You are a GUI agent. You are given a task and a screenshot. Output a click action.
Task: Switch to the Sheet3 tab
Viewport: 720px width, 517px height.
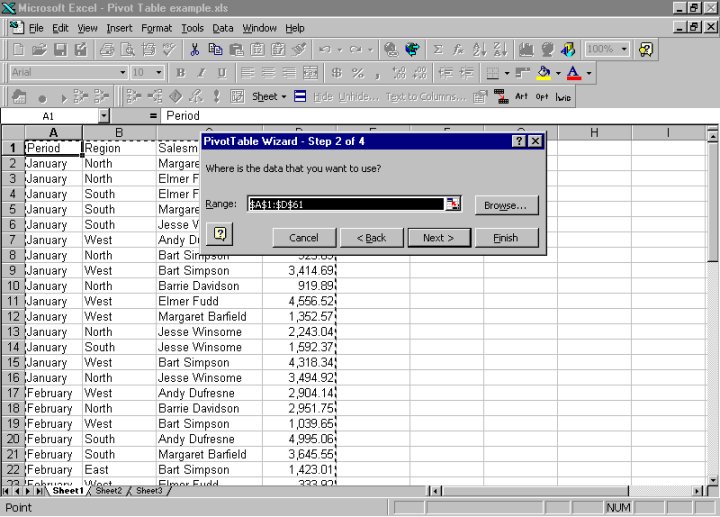[149, 491]
